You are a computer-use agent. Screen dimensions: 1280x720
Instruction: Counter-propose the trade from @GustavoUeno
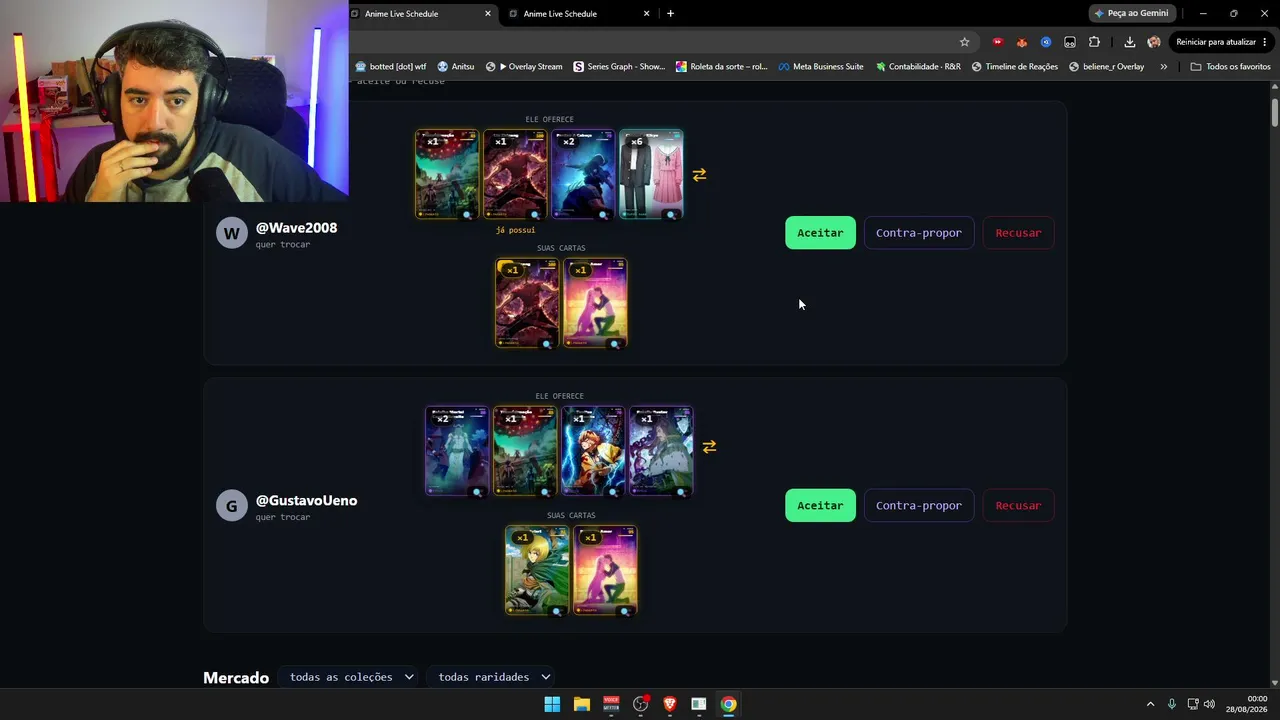[919, 505]
